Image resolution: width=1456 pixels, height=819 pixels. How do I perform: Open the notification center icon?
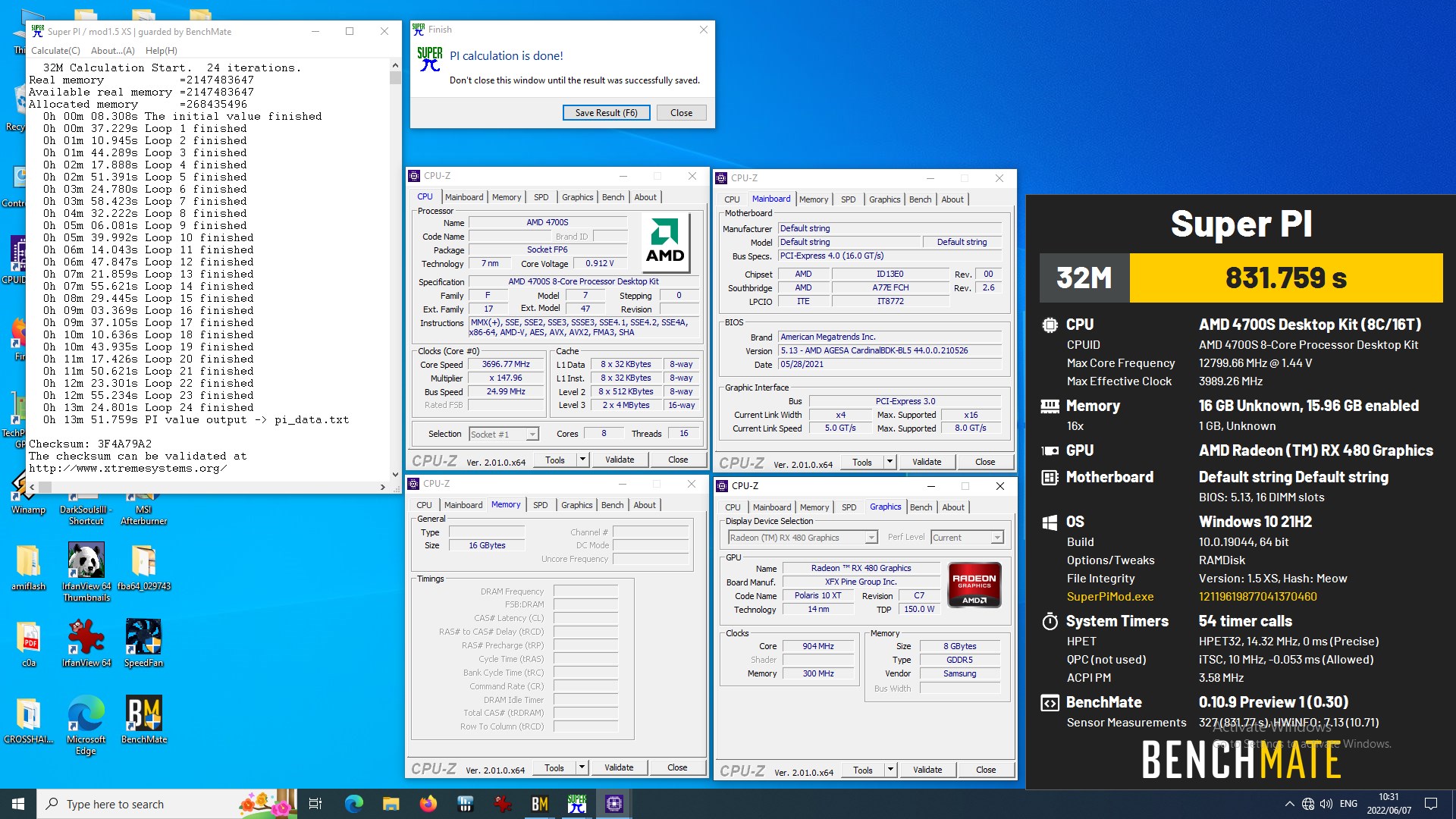[1431, 804]
